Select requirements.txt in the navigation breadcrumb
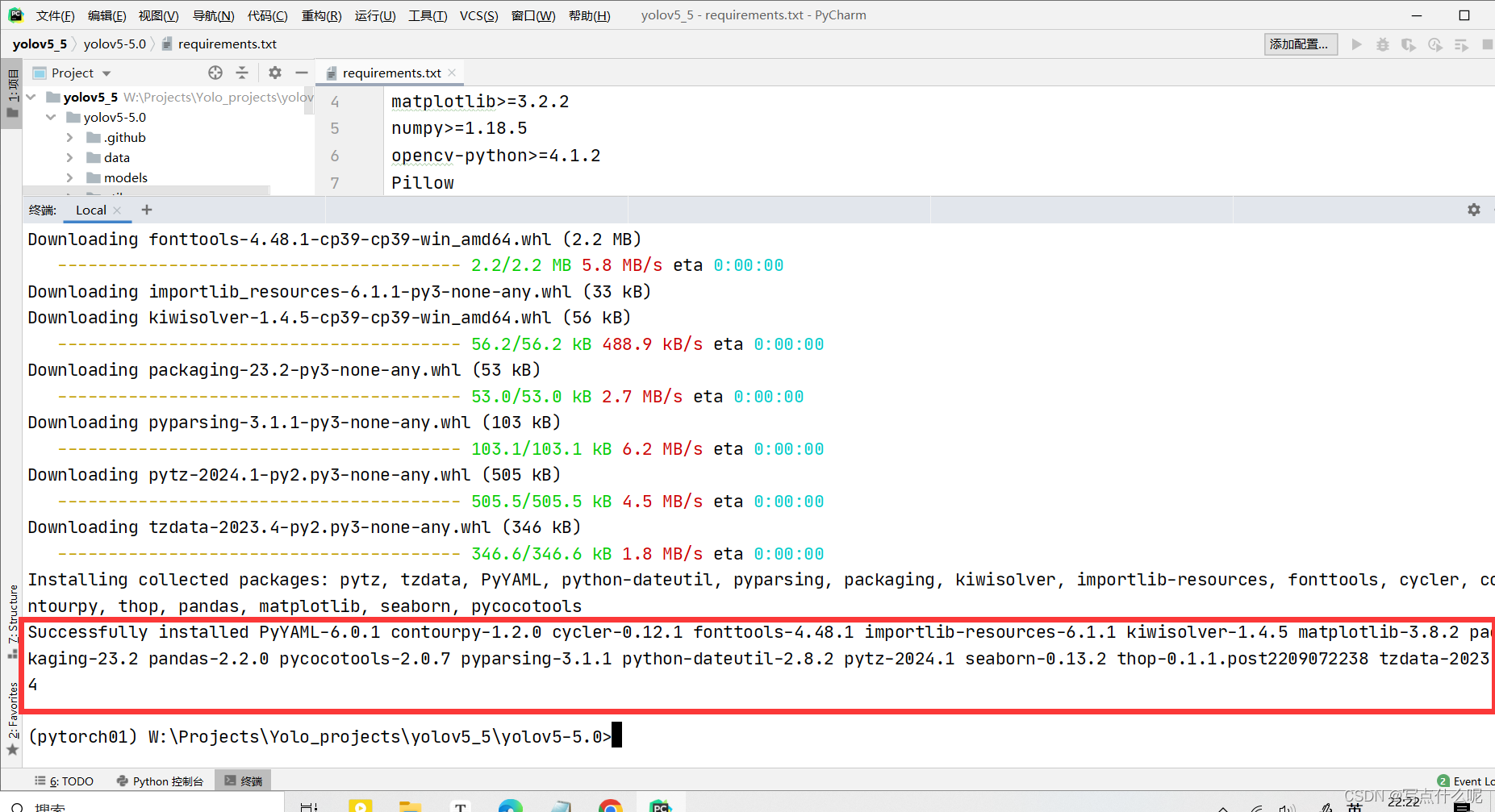The image size is (1495, 812). tap(219, 44)
